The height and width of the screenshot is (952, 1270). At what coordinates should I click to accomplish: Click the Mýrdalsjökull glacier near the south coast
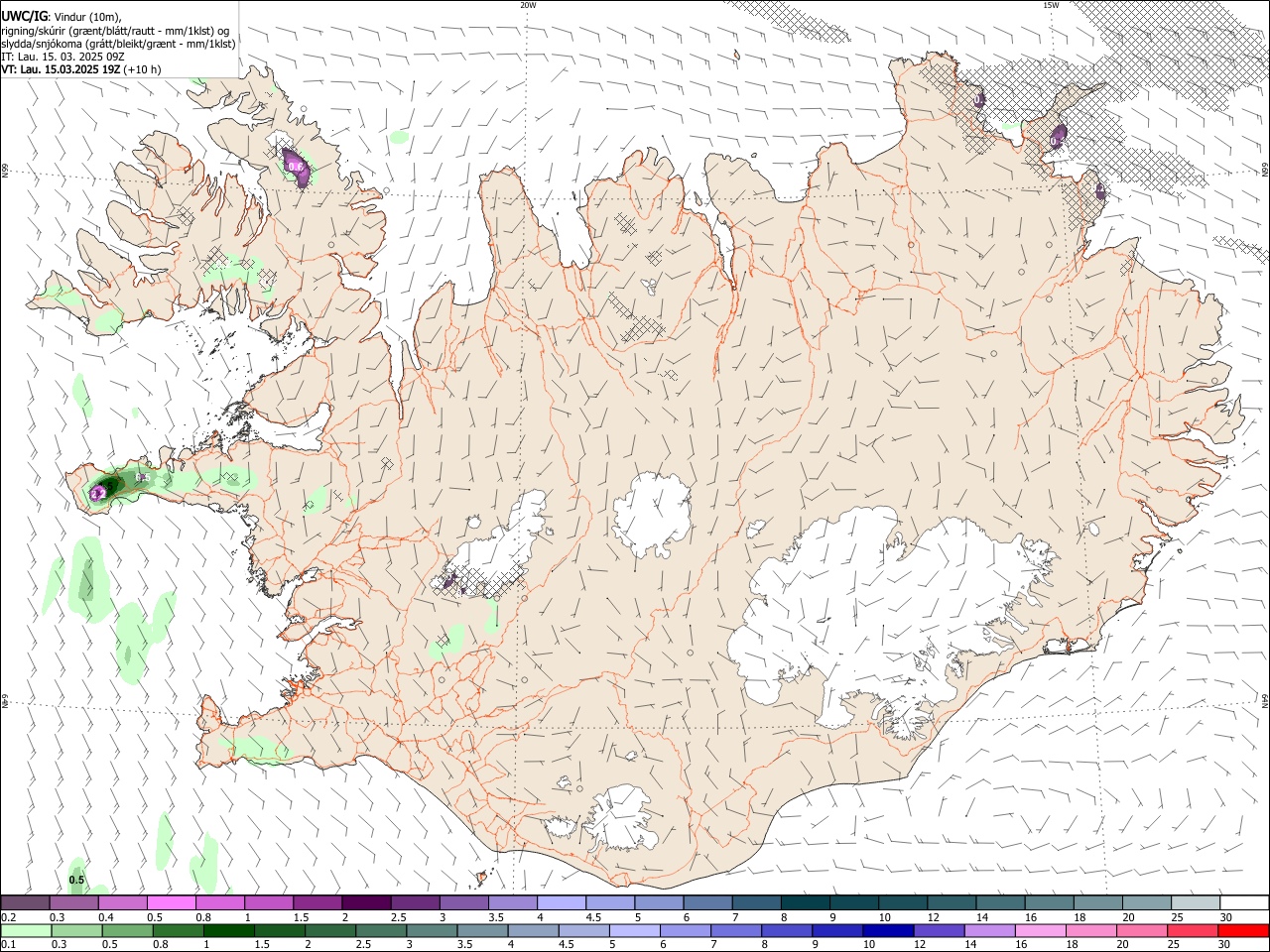620,818
